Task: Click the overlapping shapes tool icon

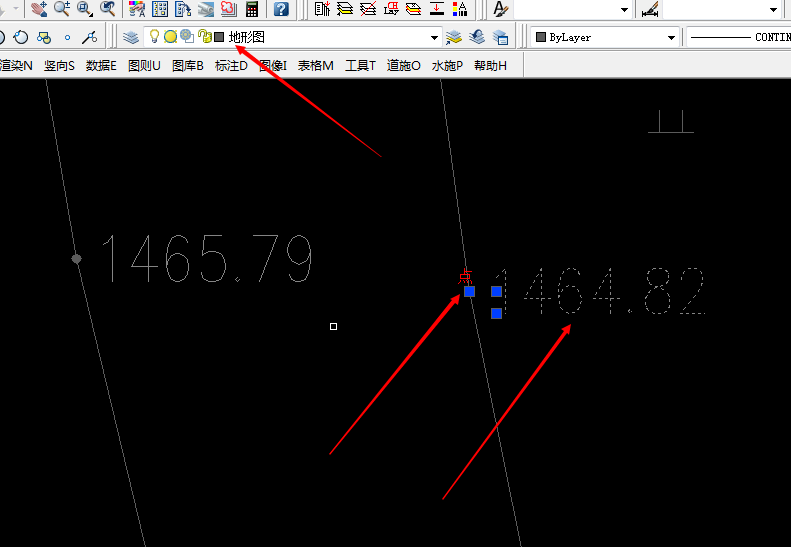Action: (x=44, y=37)
